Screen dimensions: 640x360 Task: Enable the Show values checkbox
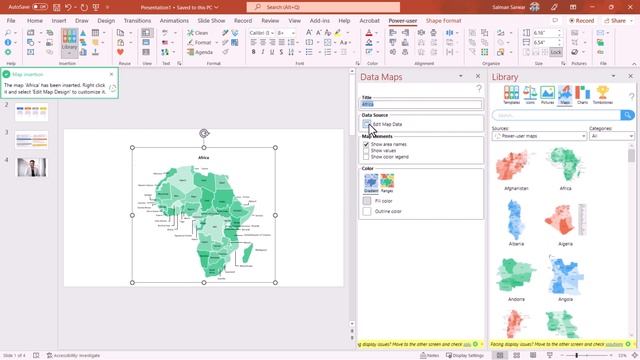[366, 151]
